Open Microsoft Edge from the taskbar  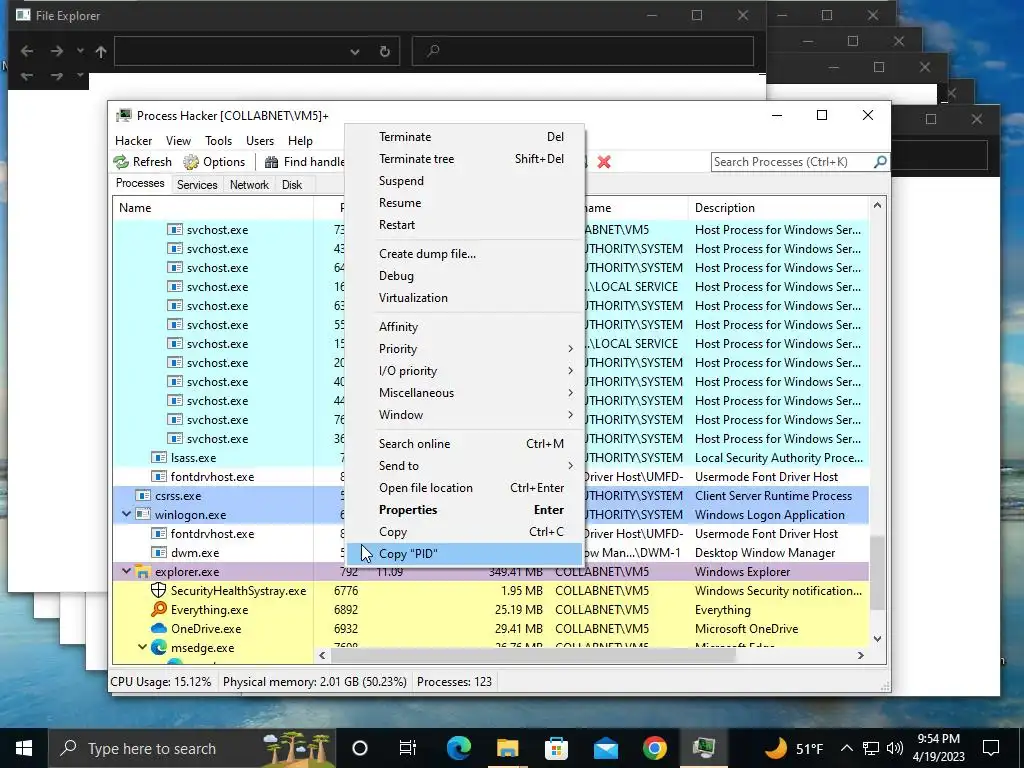(x=458, y=748)
